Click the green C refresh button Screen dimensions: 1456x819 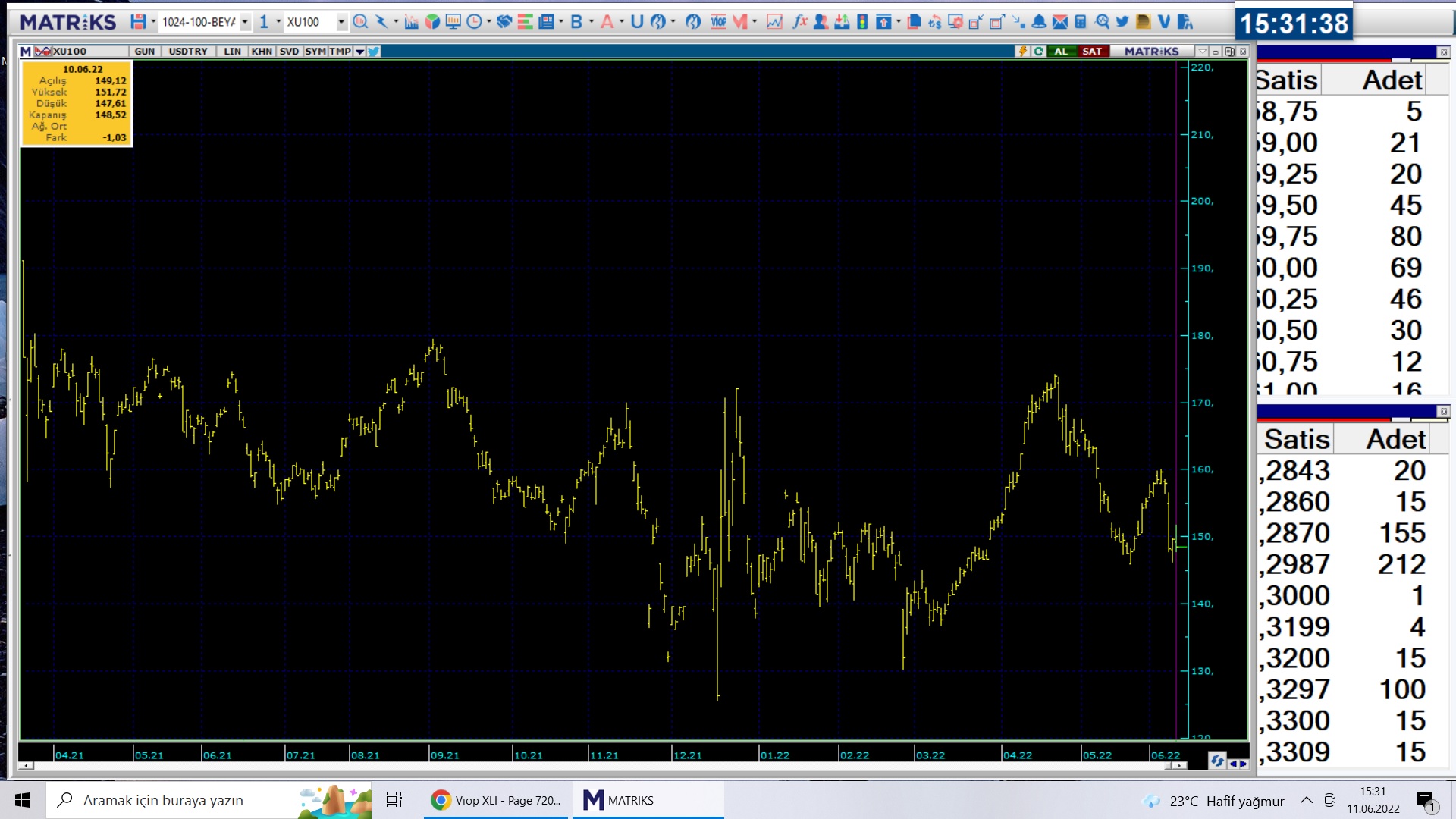1039,52
